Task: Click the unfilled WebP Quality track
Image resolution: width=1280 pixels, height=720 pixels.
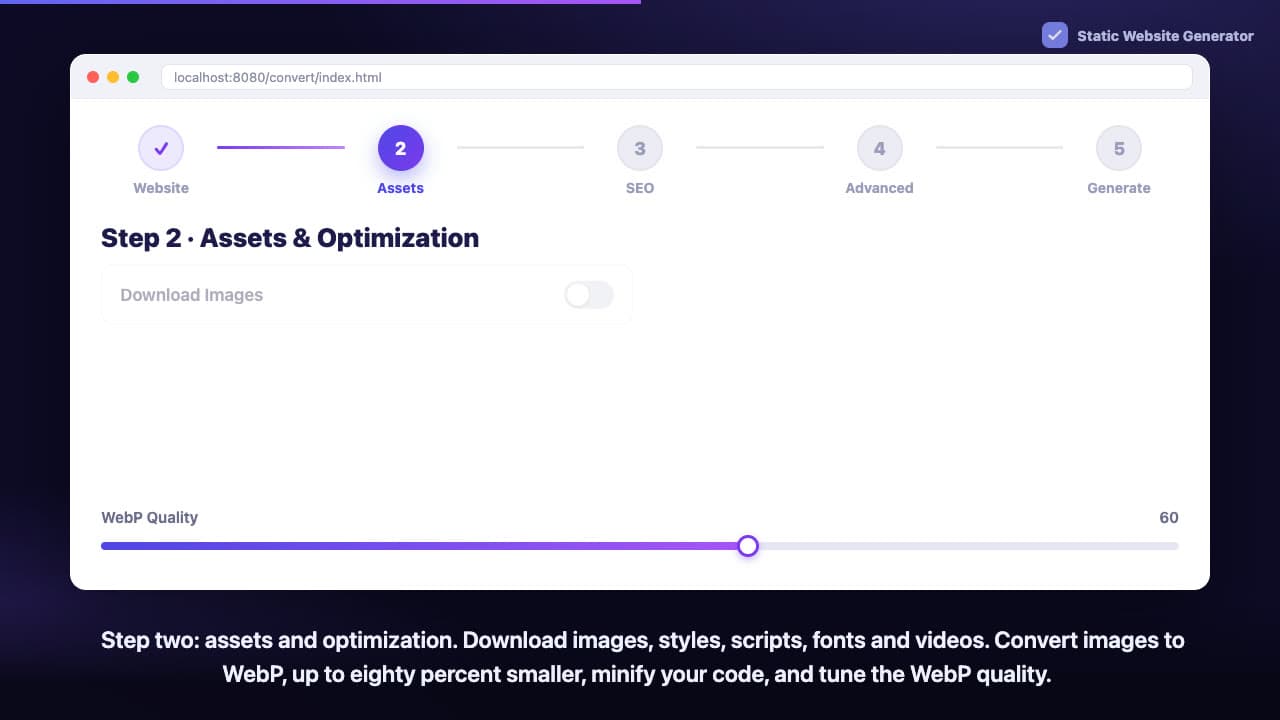Action: pos(968,546)
